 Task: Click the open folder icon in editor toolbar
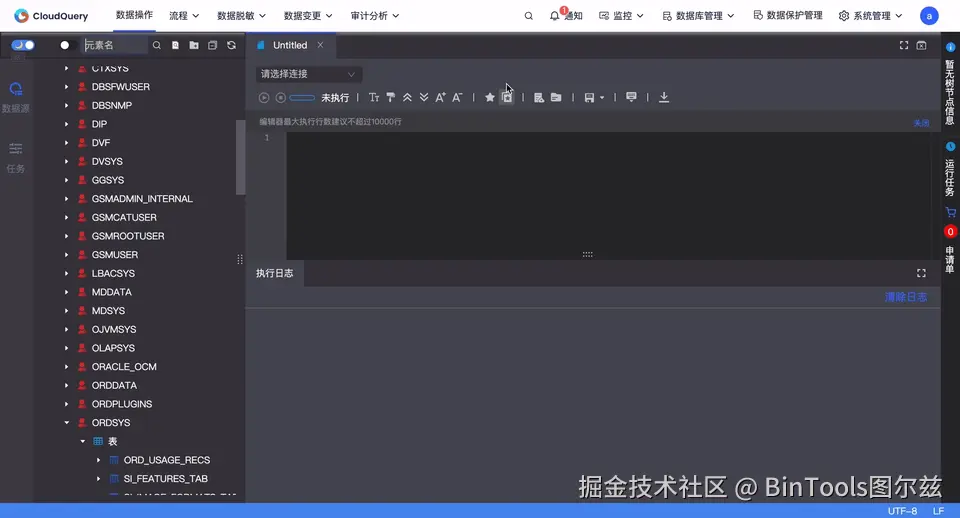click(556, 97)
